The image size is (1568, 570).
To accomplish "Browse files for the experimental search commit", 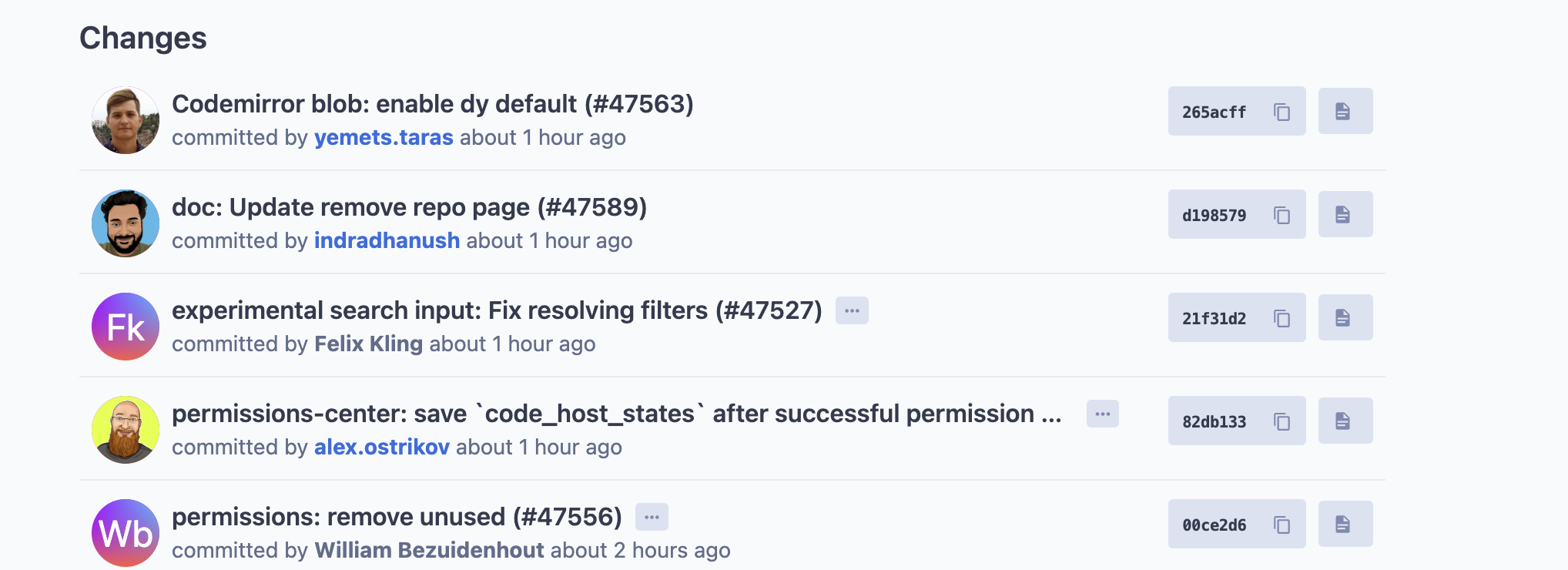I will point(1345,317).
